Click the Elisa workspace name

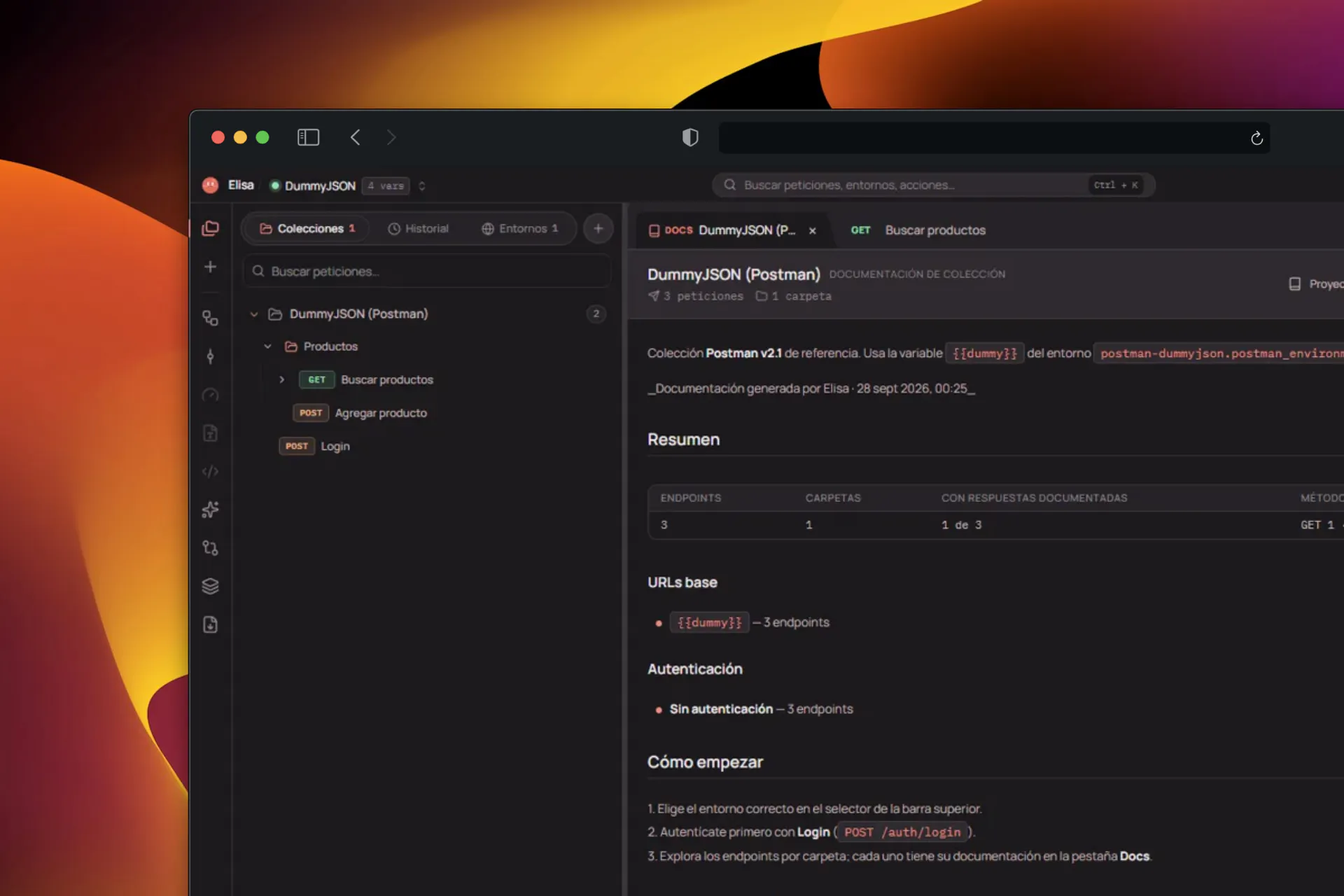pos(241,185)
